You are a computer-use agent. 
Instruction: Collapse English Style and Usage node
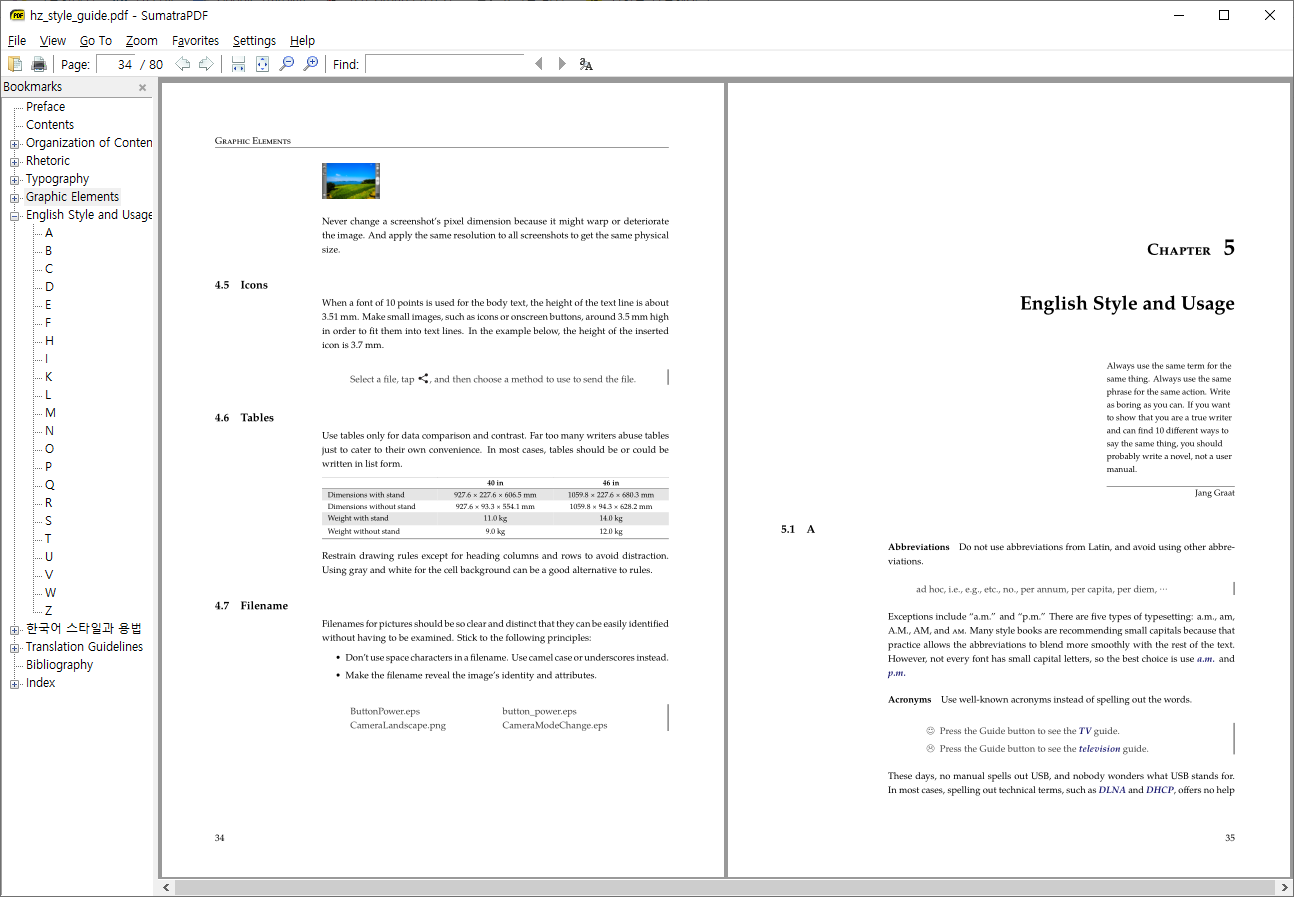(x=15, y=215)
